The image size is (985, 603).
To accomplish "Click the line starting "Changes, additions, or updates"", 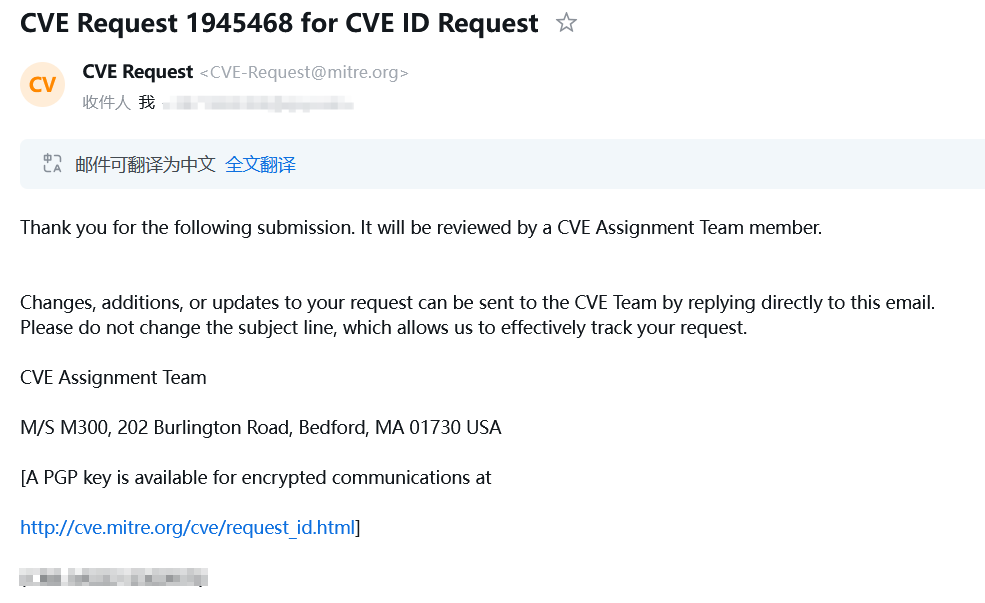I will click(x=477, y=302).
